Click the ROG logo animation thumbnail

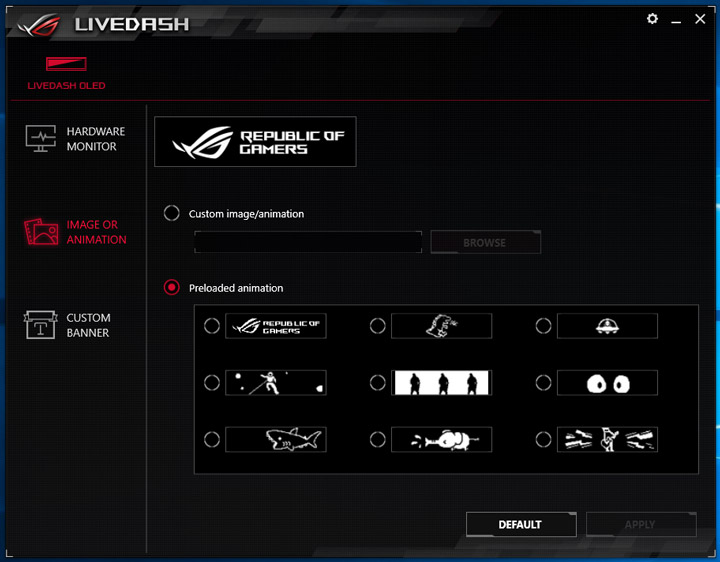coord(276,326)
